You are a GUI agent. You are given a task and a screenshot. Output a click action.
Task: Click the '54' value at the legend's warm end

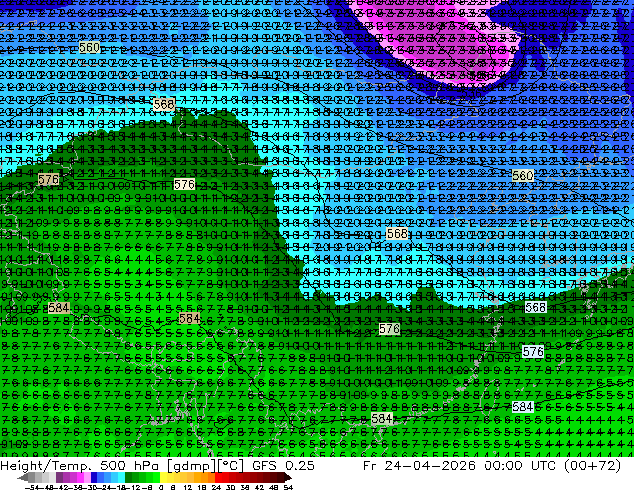[x=287, y=487]
